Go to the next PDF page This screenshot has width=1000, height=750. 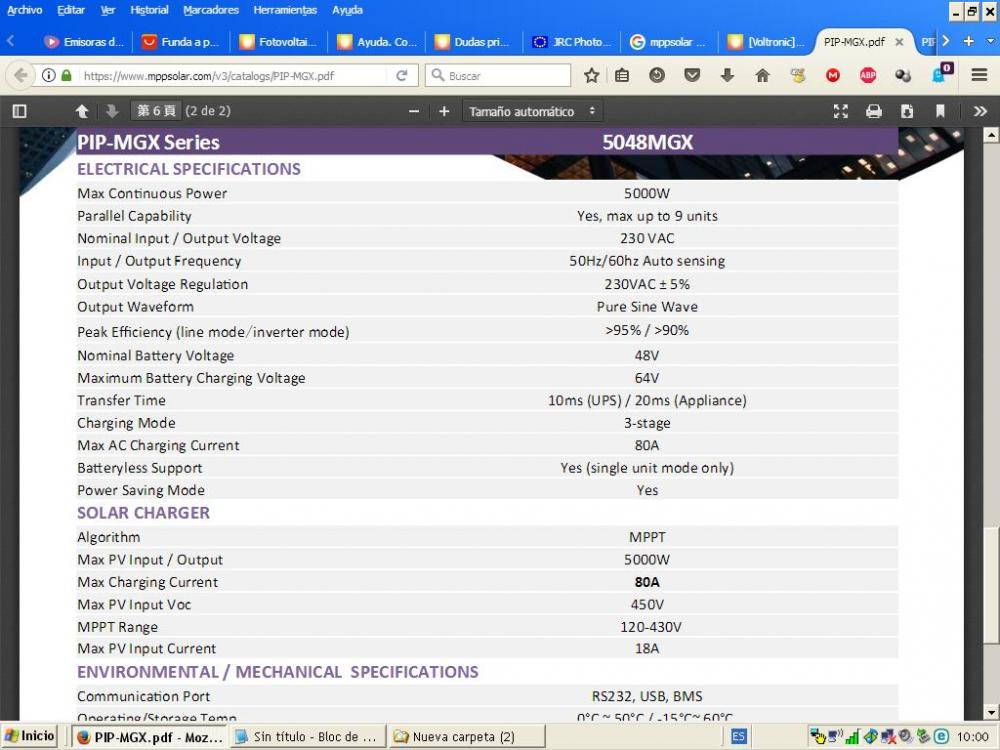pyautogui.click(x=112, y=111)
